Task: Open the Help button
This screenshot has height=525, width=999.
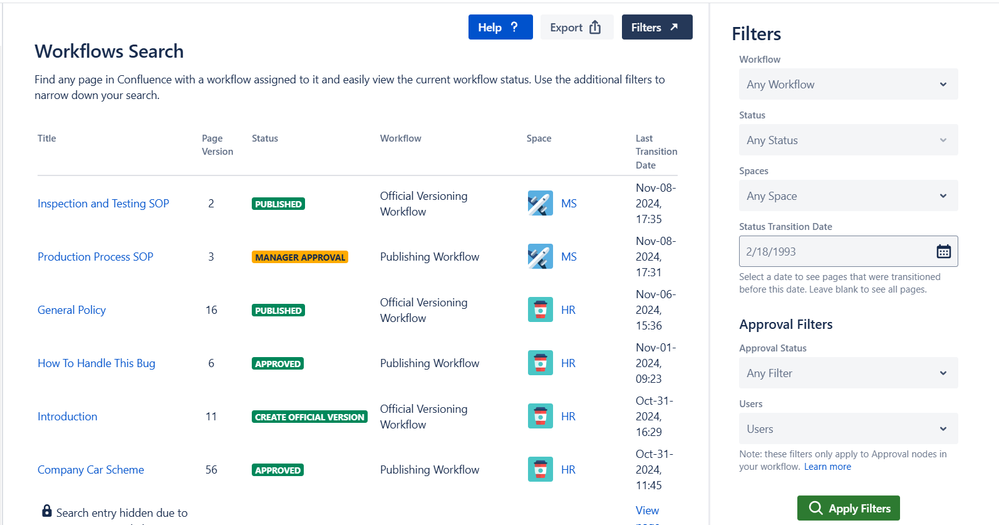Action: click(500, 28)
